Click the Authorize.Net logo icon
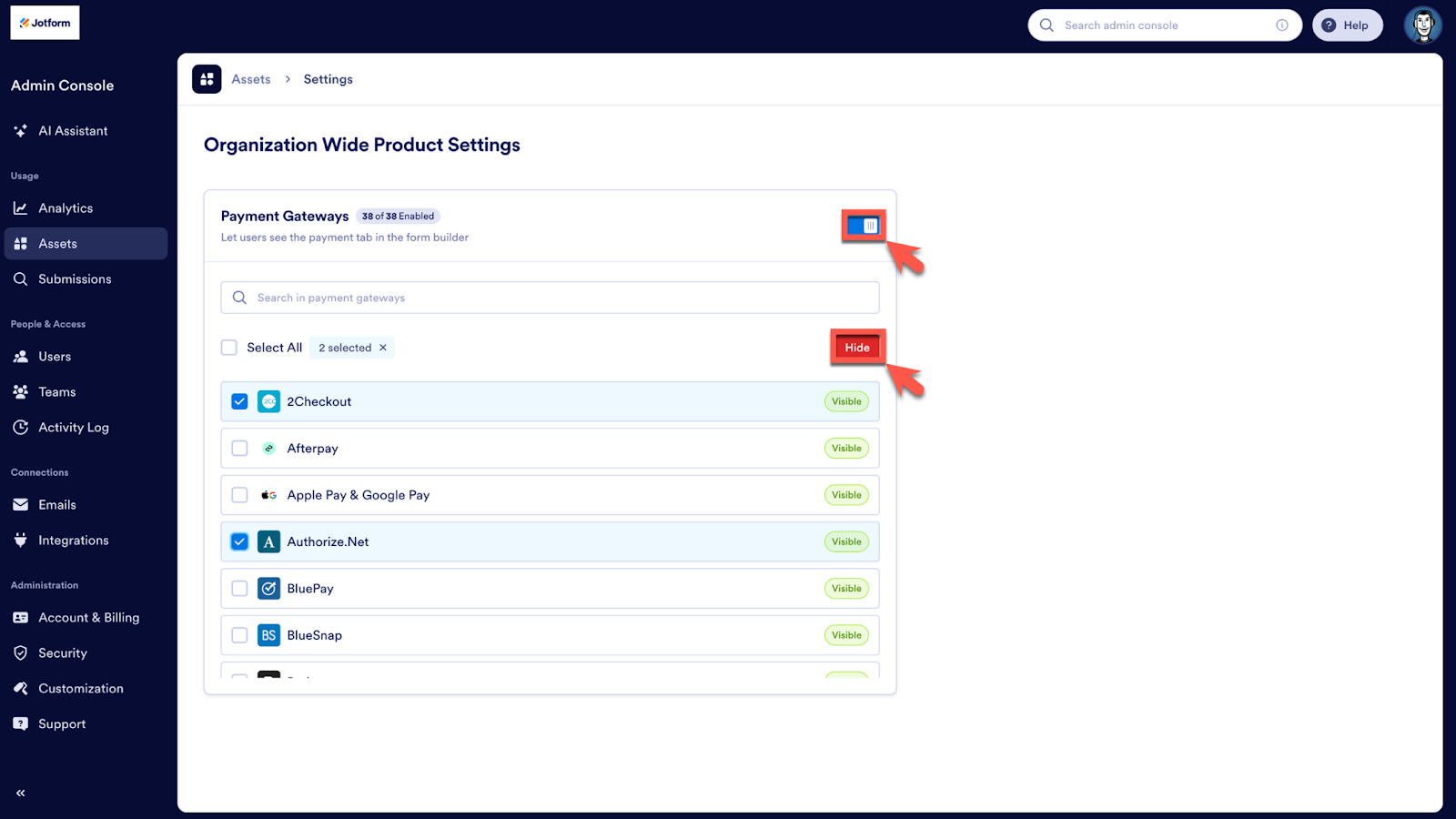The width and height of the screenshot is (1456, 819). pos(268,541)
